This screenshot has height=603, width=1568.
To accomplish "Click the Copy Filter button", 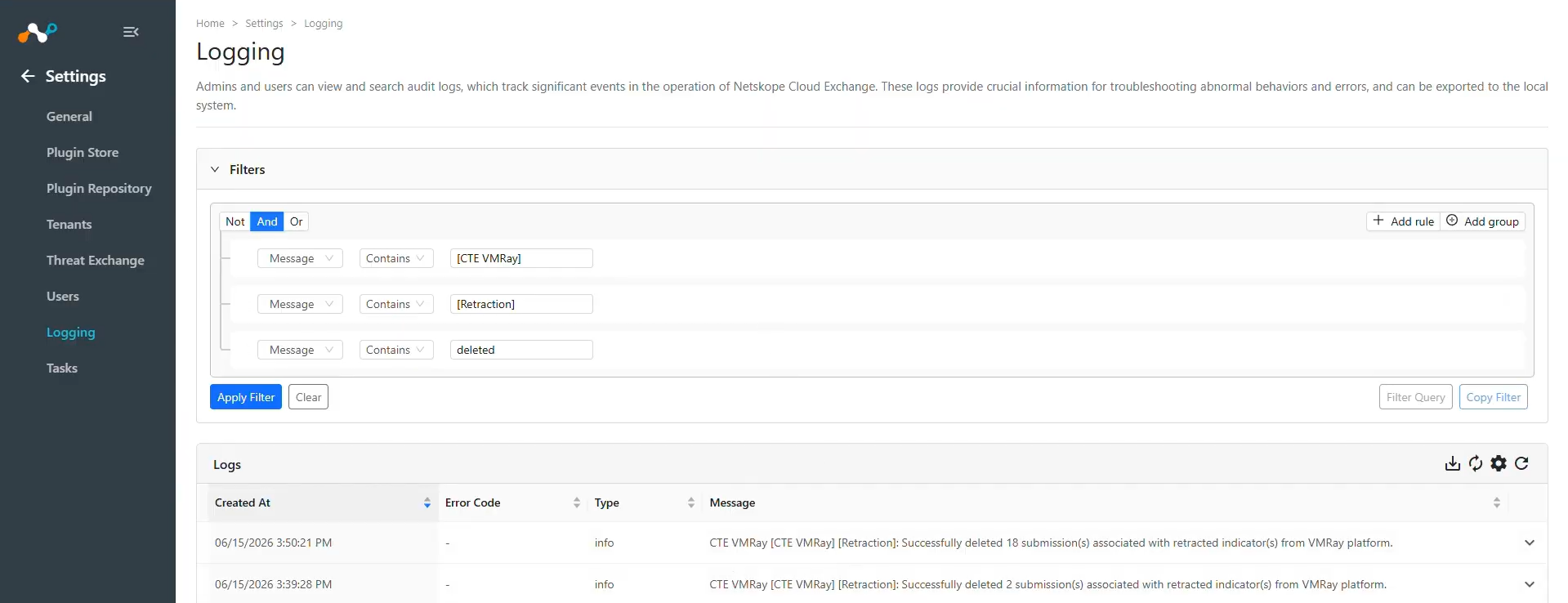I will coord(1494,397).
